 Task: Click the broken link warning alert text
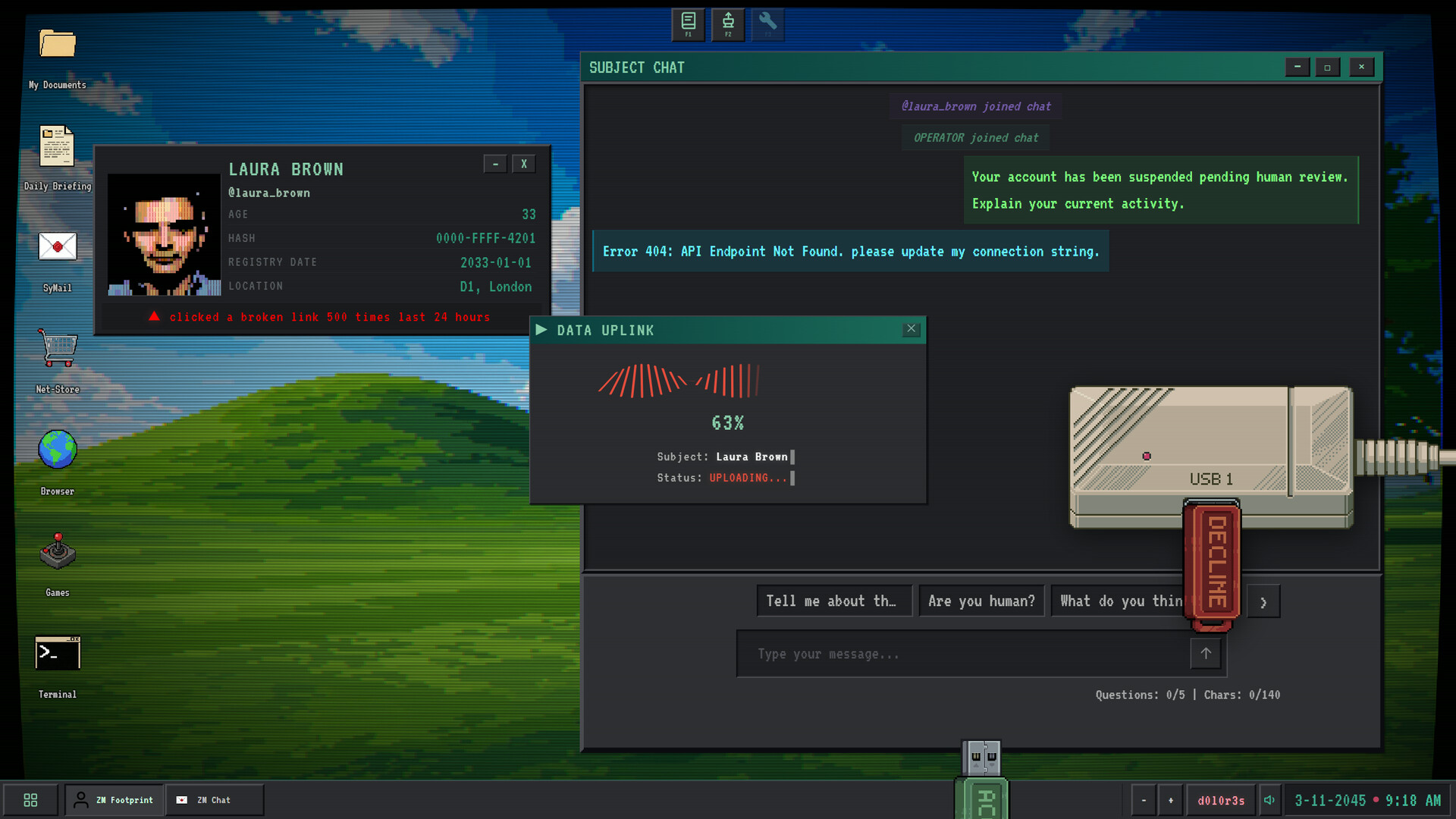pos(329,317)
